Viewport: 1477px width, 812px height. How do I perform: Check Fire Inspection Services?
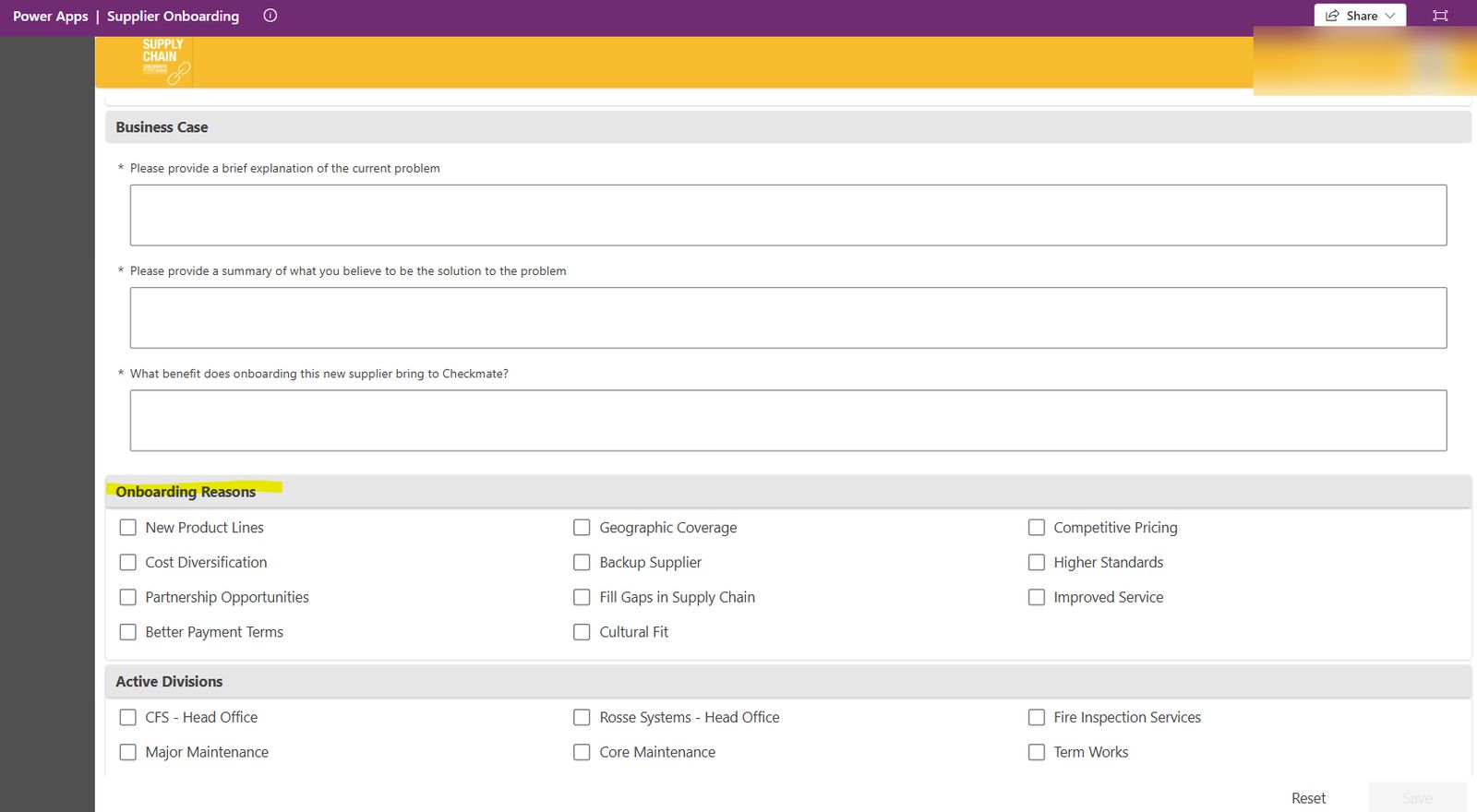pyautogui.click(x=1037, y=717)
